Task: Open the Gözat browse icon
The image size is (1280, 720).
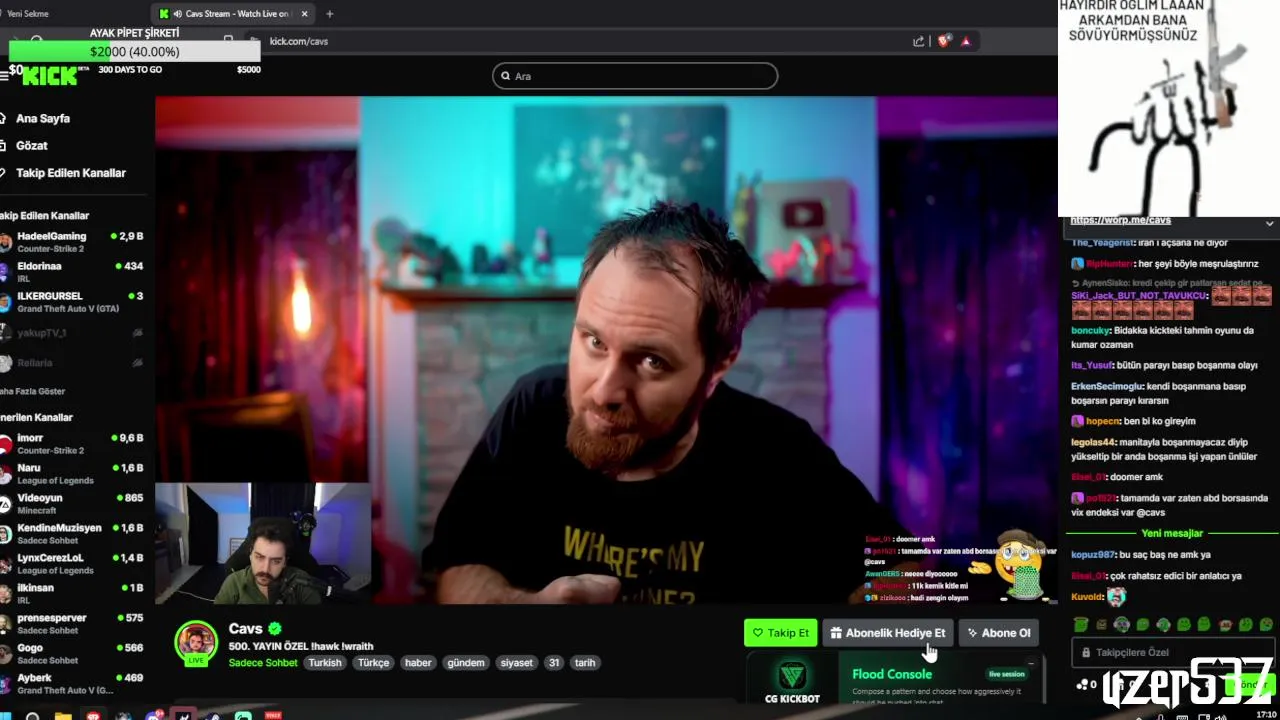Action: click(x=4, y=145)
